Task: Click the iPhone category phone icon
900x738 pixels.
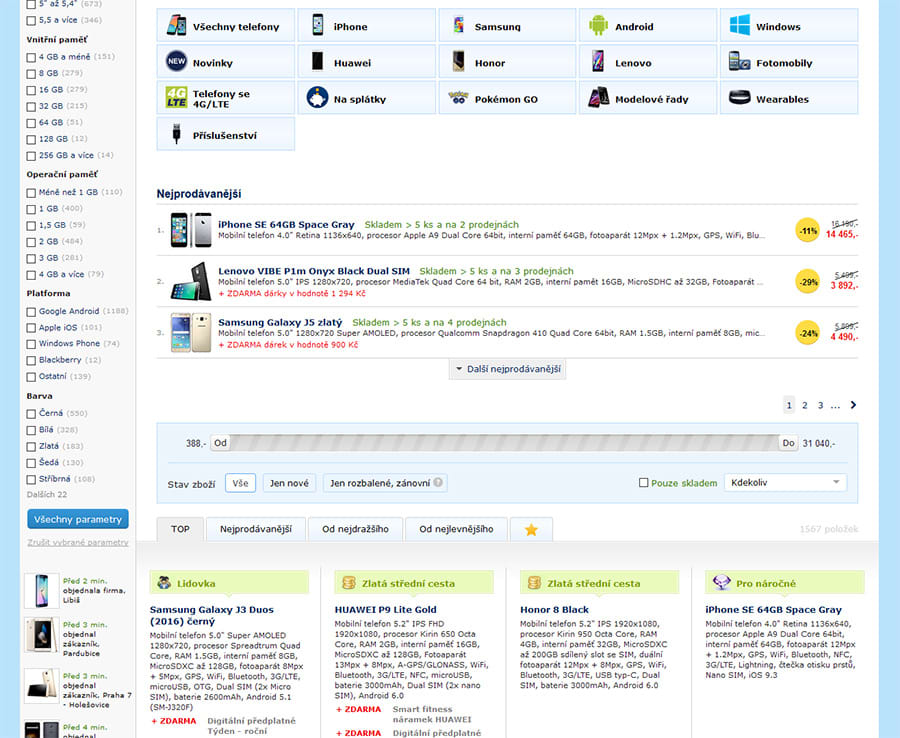Action: (x=317, y=26)
